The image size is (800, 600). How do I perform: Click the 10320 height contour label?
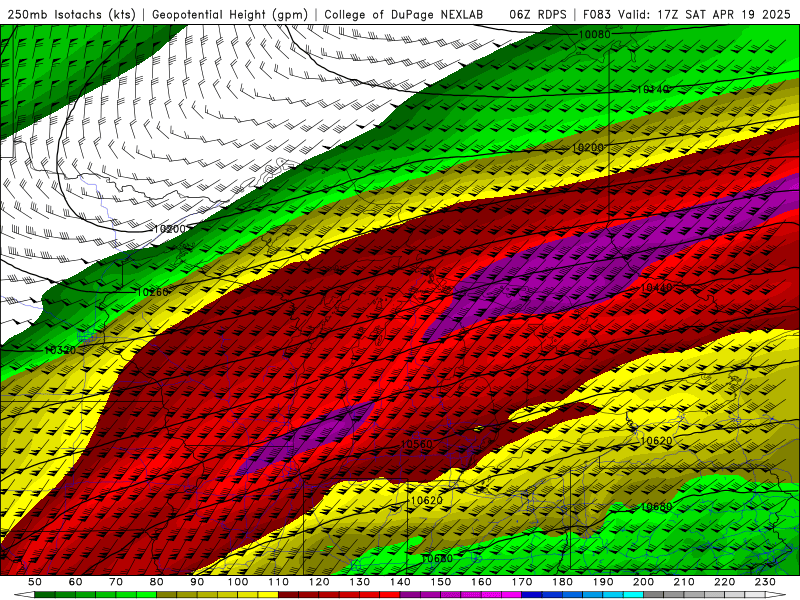[x=60, y=350]
